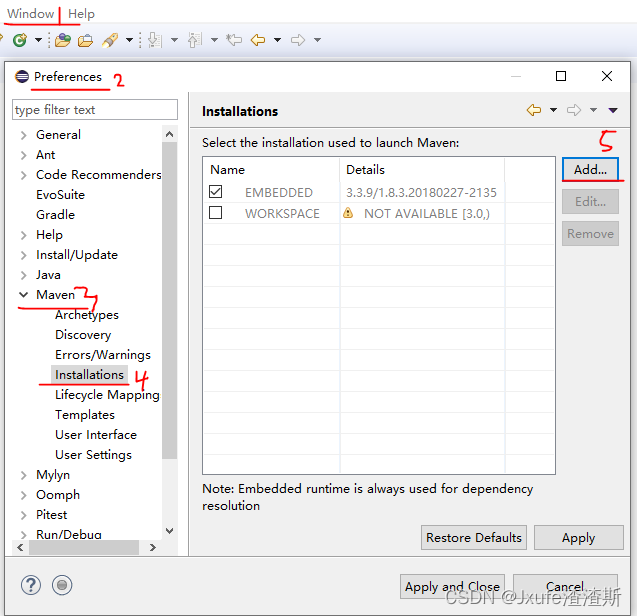Viewport: 637px width, 616px height.
Task: Open toolbar back history dropdown
Action: [277, 40]
